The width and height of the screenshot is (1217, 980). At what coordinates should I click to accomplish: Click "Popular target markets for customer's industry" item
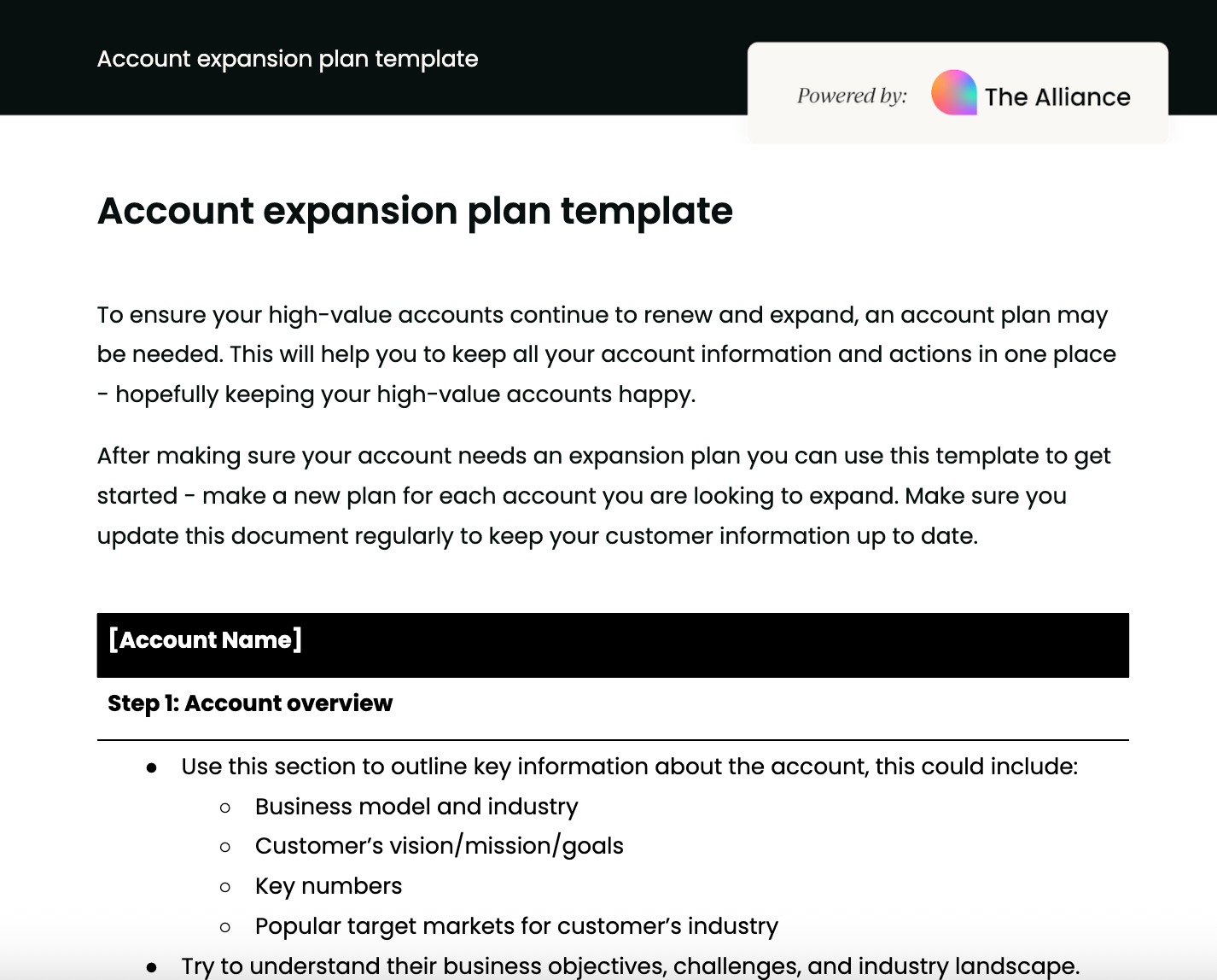(516, 926)
